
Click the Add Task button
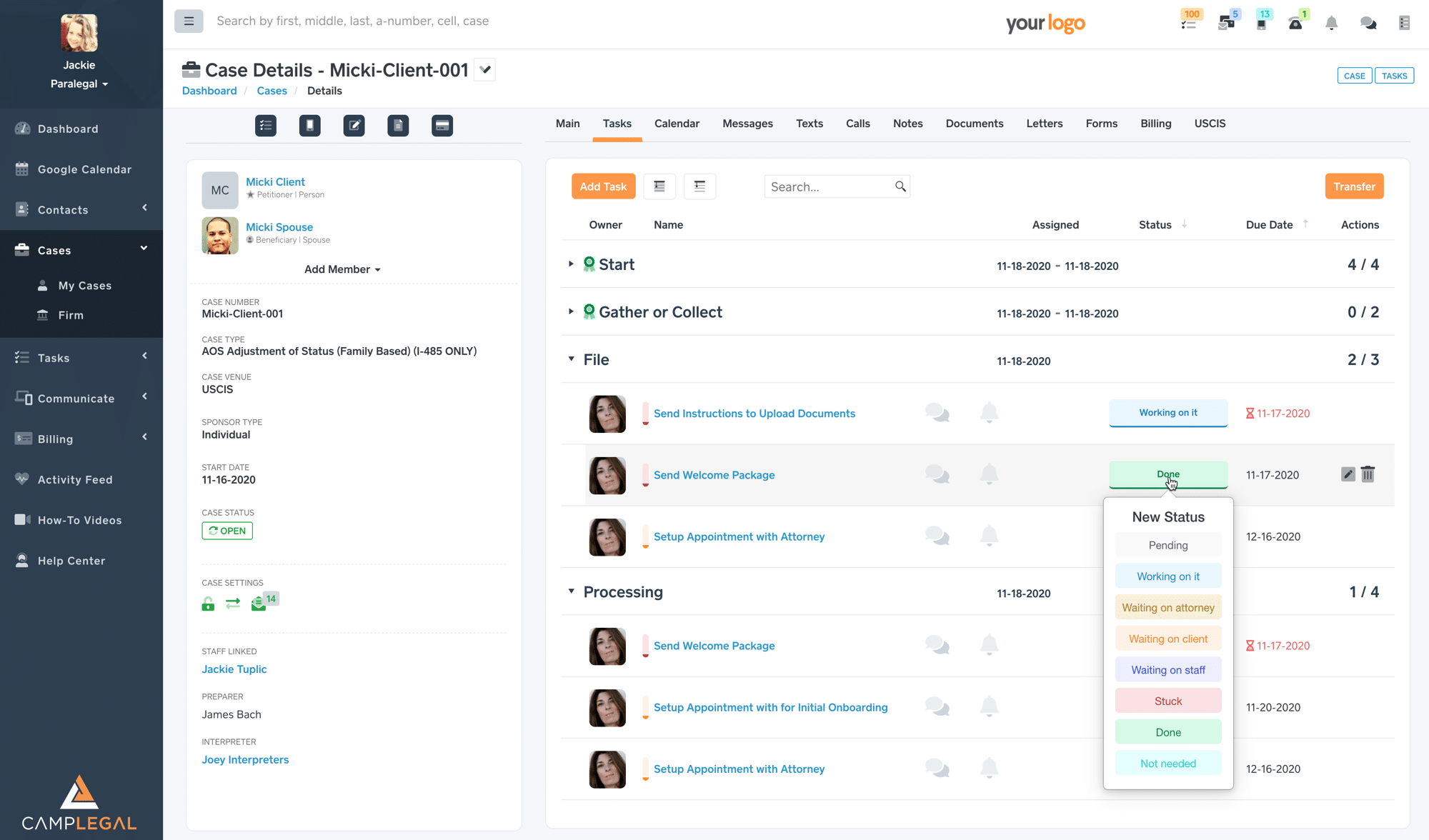coord(603,186)
